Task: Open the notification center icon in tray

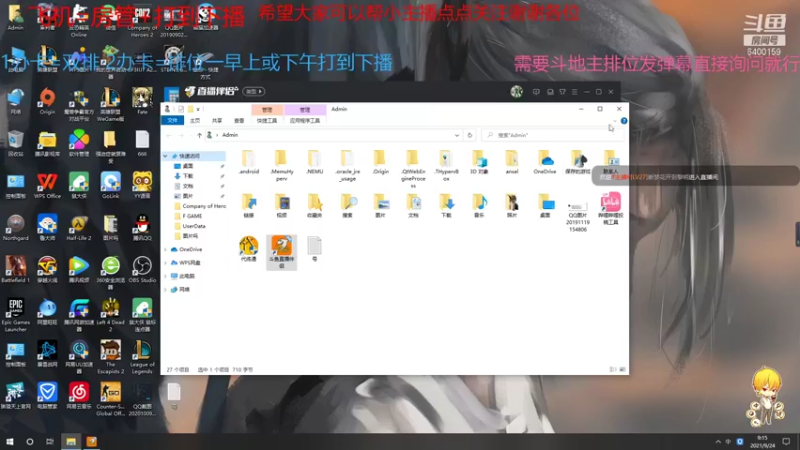Action: click(786, 441)
